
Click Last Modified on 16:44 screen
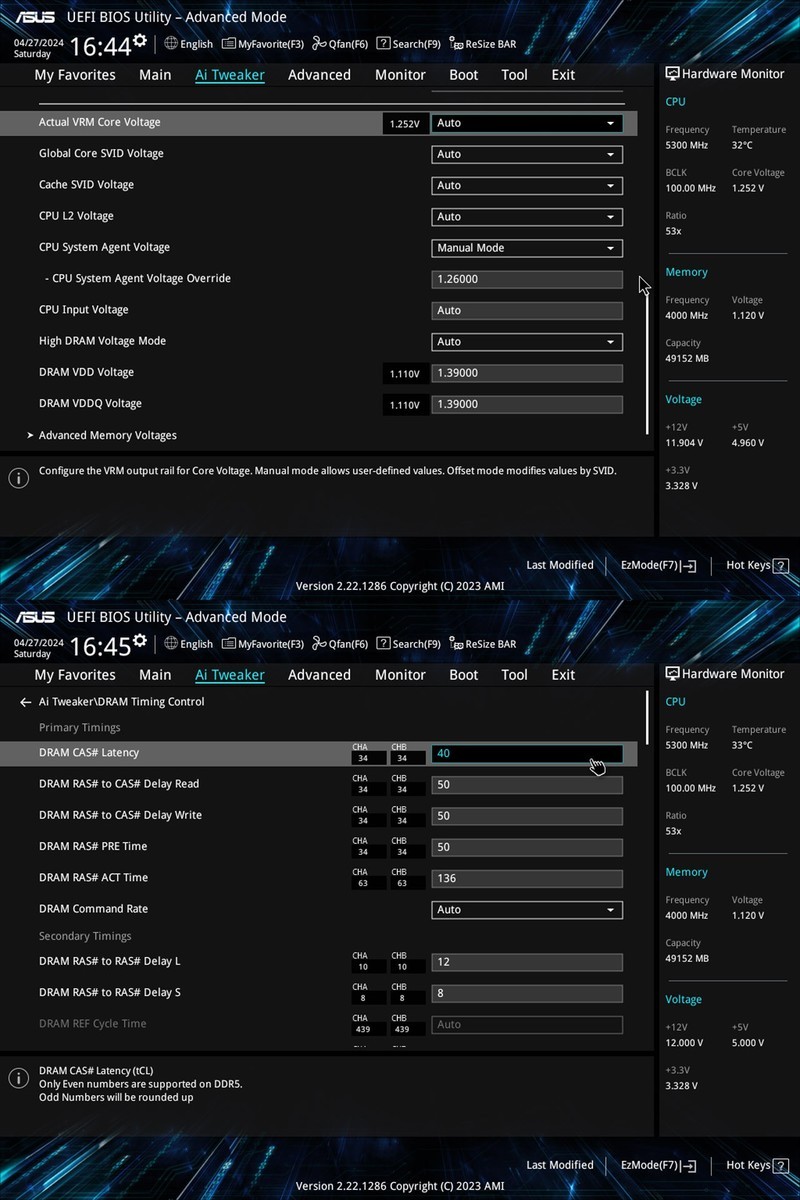pyautogui.click(x=560, y=565)
